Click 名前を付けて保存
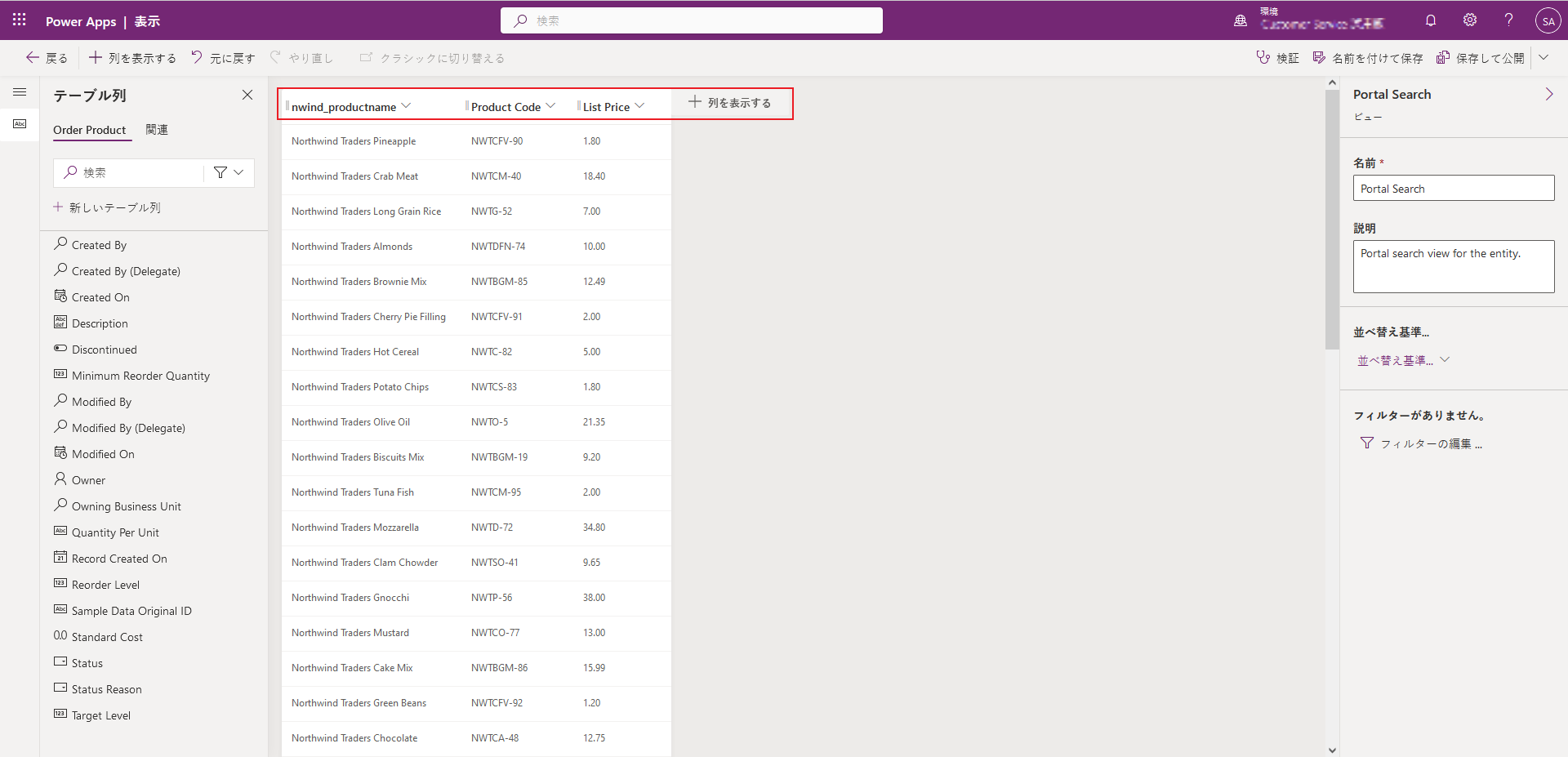1568x757 pixels. click(x=1368, y=58)
